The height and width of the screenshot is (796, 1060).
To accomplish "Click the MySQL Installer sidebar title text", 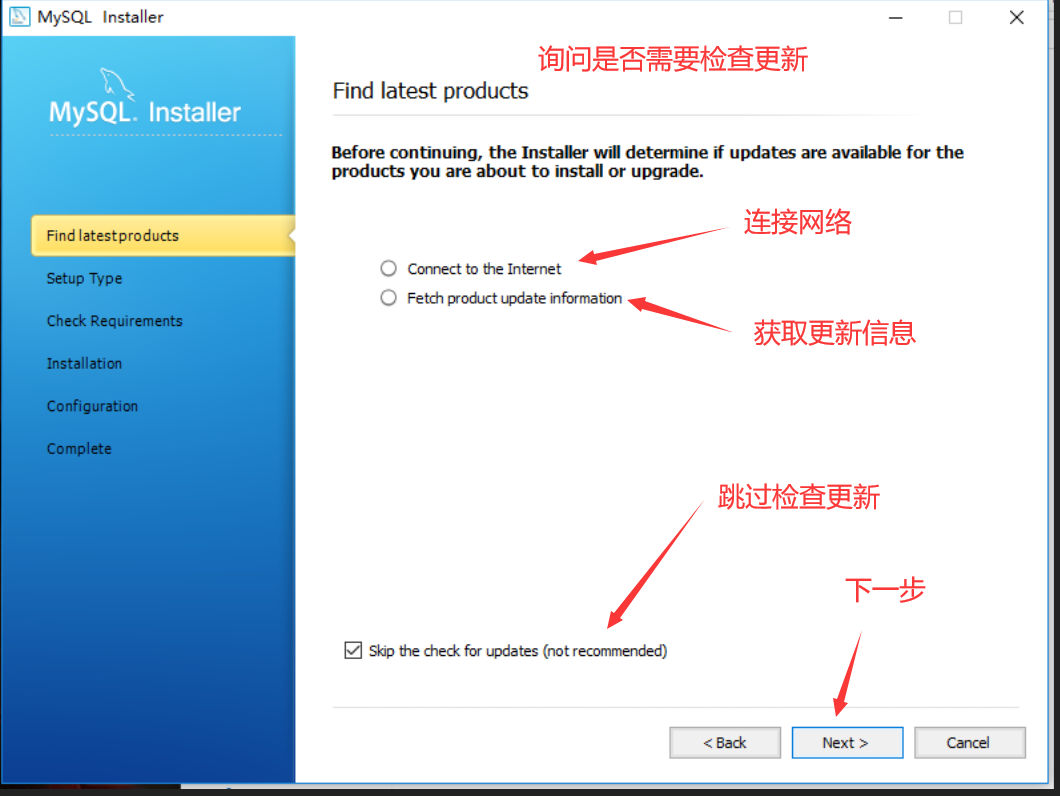I will [145, 112].
